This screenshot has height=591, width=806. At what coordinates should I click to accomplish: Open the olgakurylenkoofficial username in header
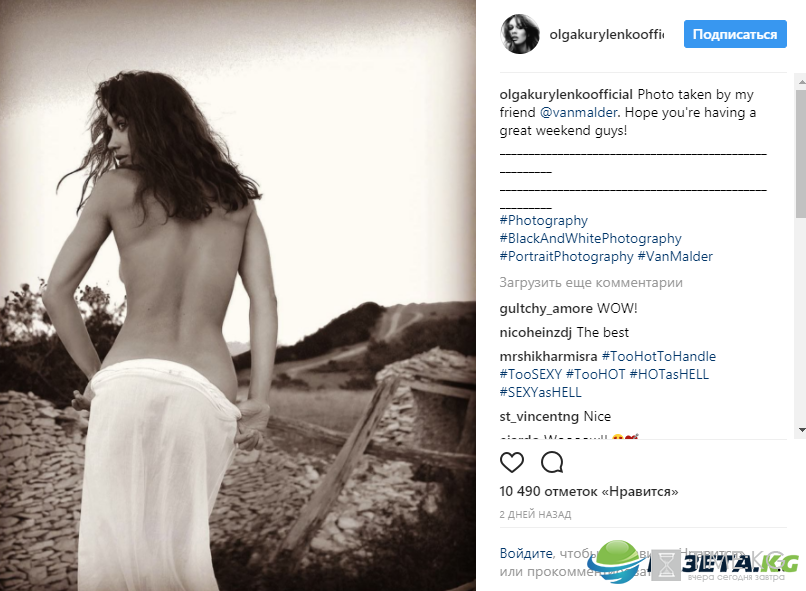coord(607,34)
